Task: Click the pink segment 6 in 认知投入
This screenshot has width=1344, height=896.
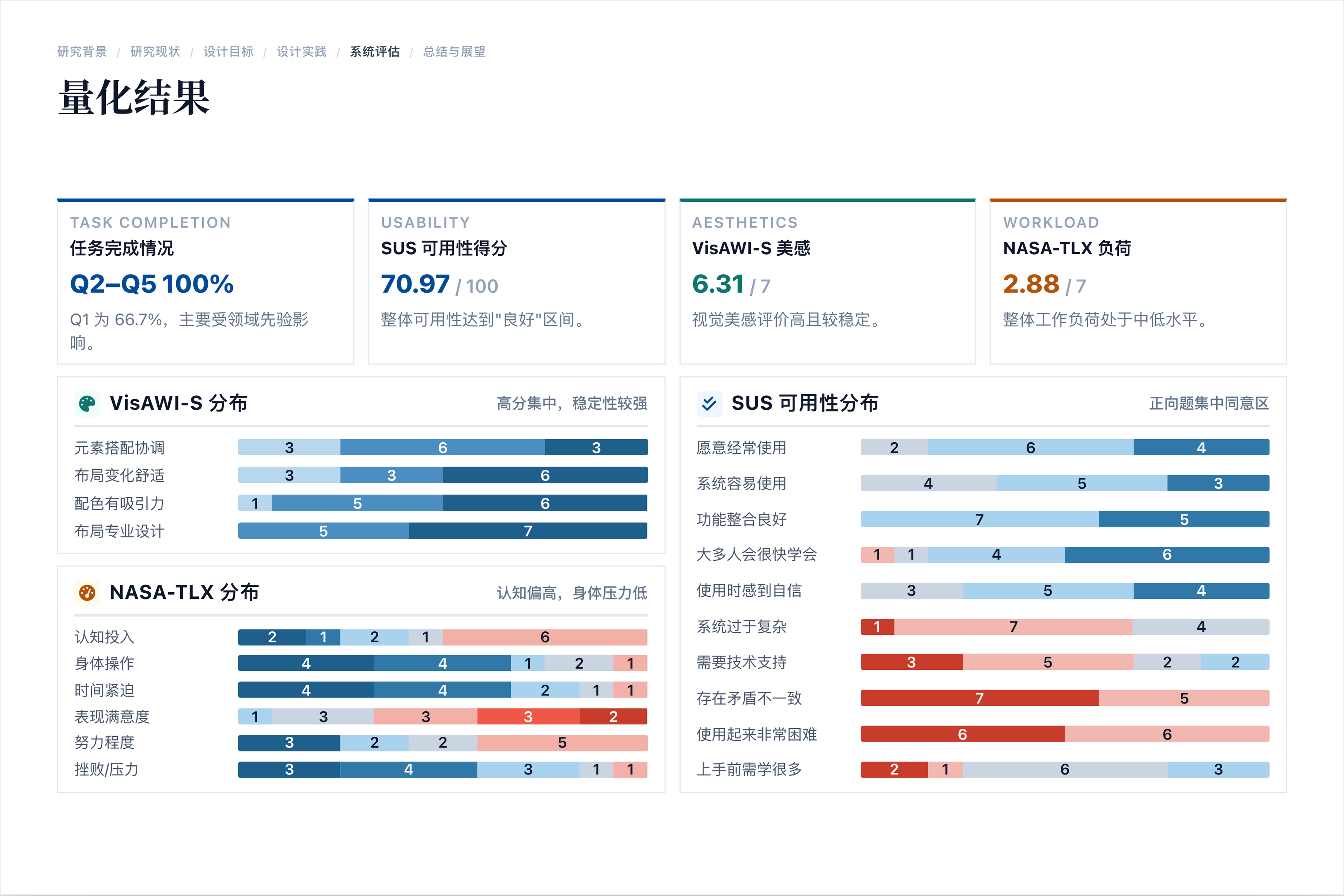Action: pos(544,637)
